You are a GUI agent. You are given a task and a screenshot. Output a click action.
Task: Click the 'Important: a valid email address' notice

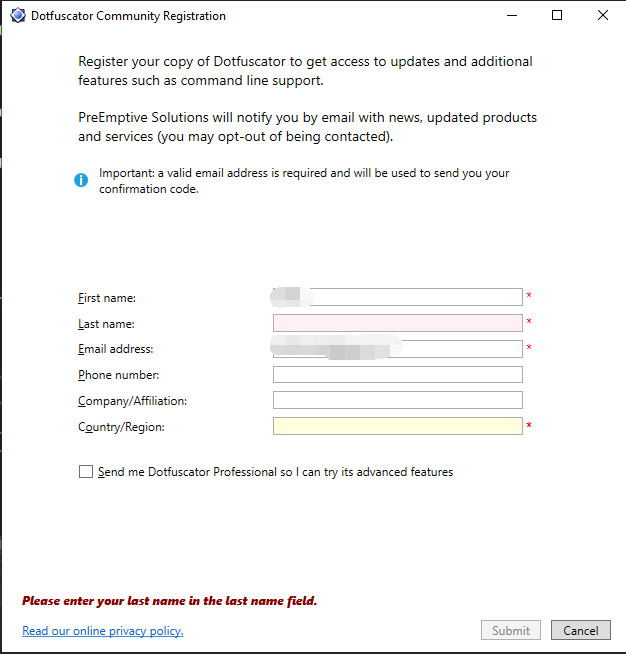(304, 181)
